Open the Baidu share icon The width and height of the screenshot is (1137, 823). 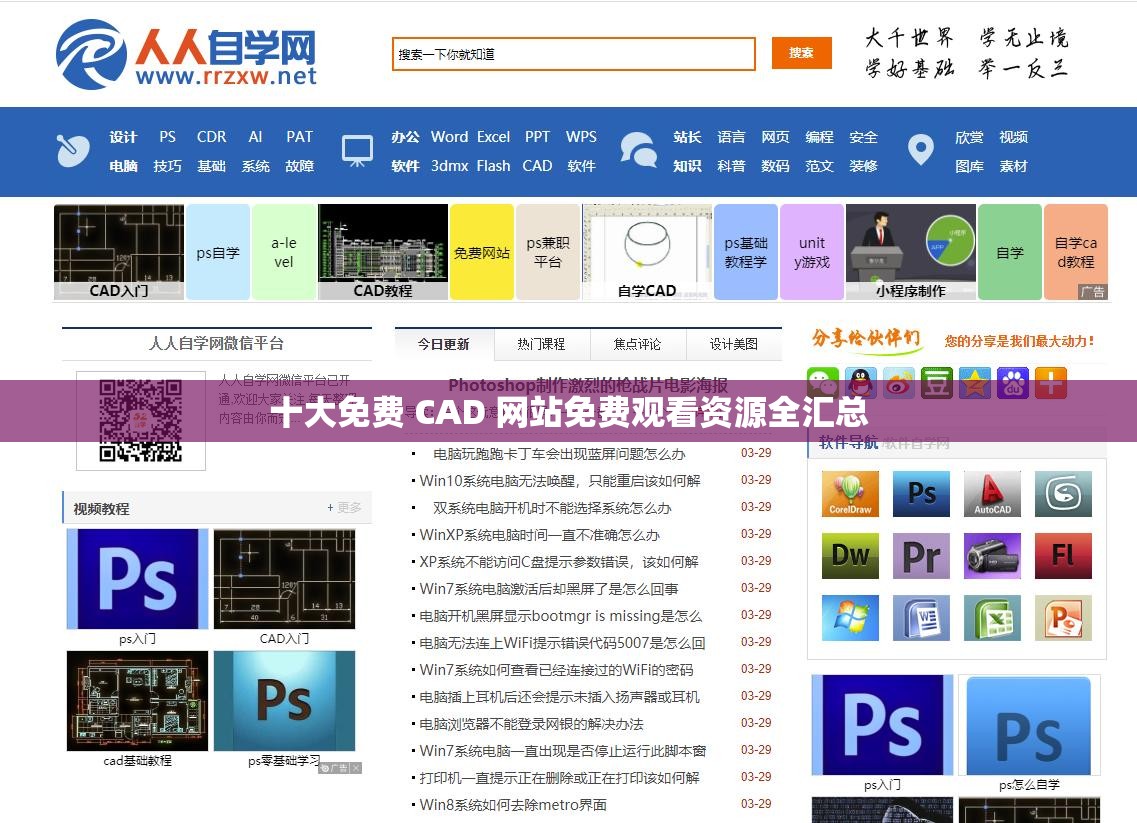coord(1013,383)
